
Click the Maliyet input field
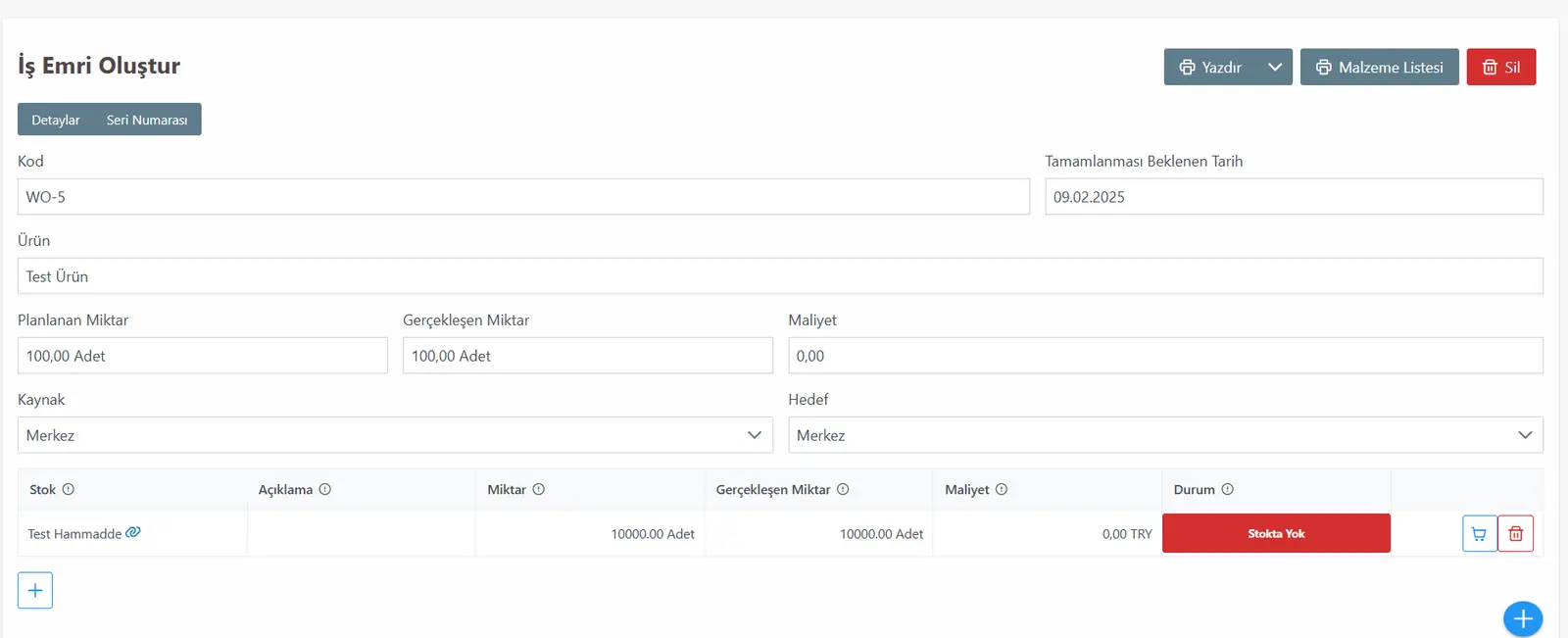pos(1165,356)
